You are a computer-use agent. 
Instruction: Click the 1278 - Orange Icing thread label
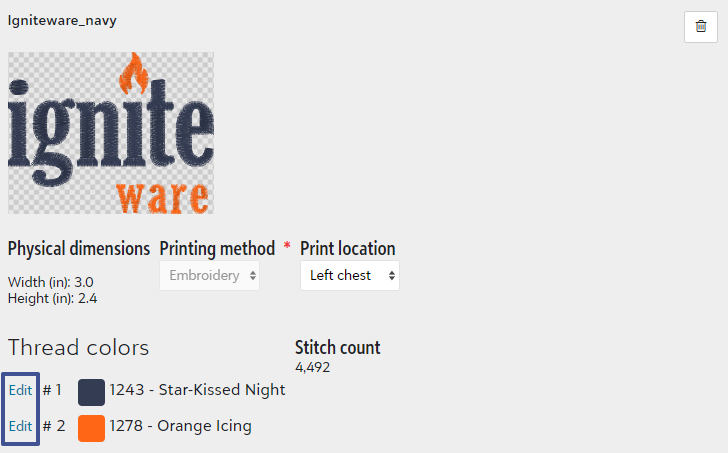[x=181, y=426]
